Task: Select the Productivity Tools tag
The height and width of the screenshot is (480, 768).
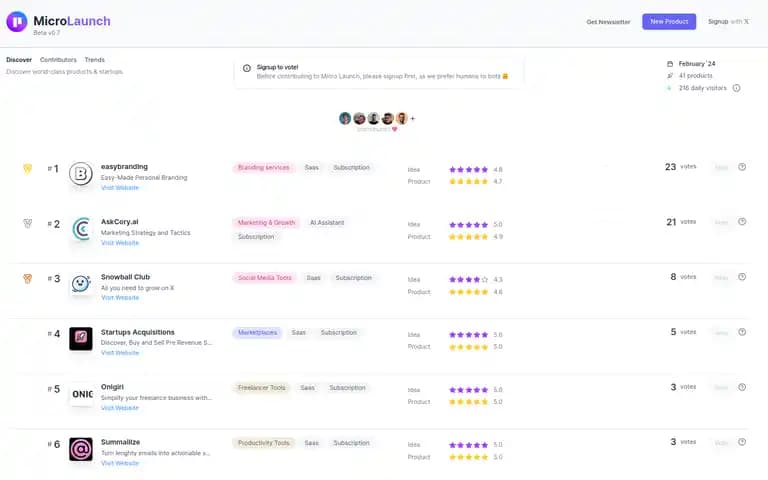Action: pyautogui.click(x=264, y=443)
